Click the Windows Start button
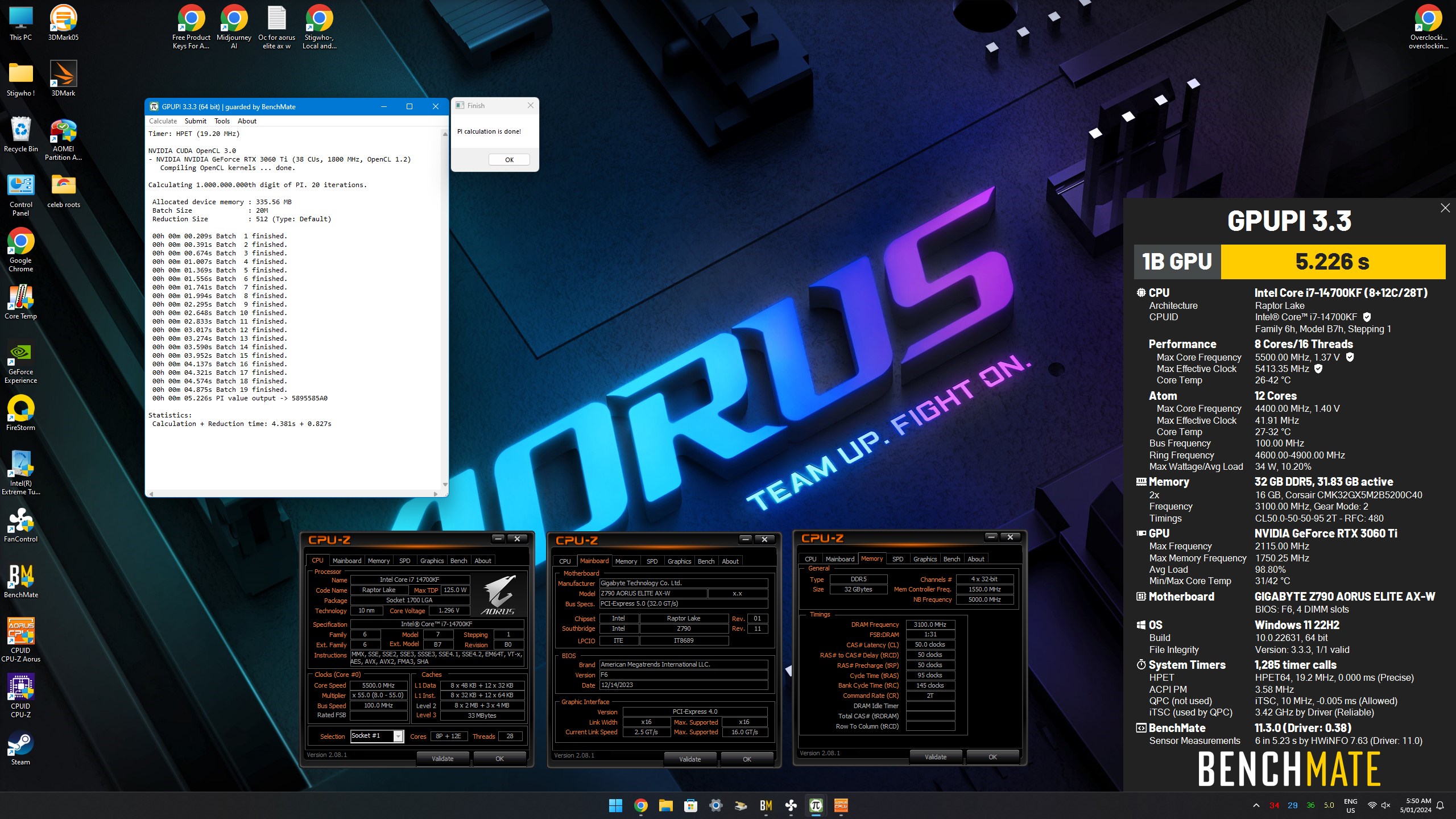The image size is (1456, 819). [x=615, y=805]
